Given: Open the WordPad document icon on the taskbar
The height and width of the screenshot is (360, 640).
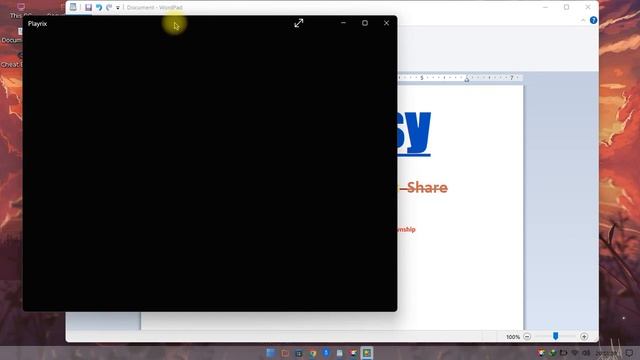Looking at the screenshot, I should 340,353.
